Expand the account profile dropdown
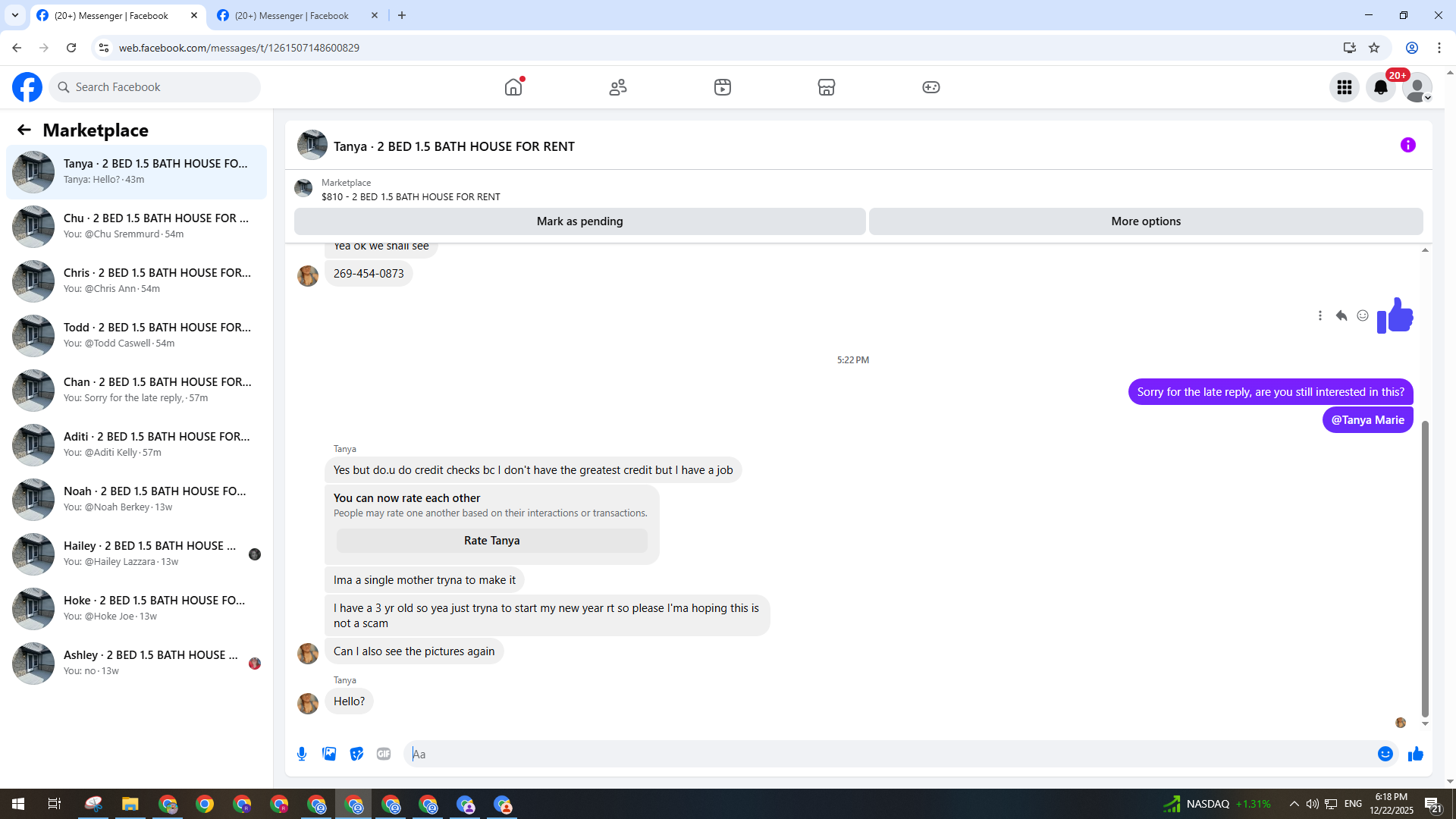The height and width of the screenshot is (819, 1456). click(1417, 87)
